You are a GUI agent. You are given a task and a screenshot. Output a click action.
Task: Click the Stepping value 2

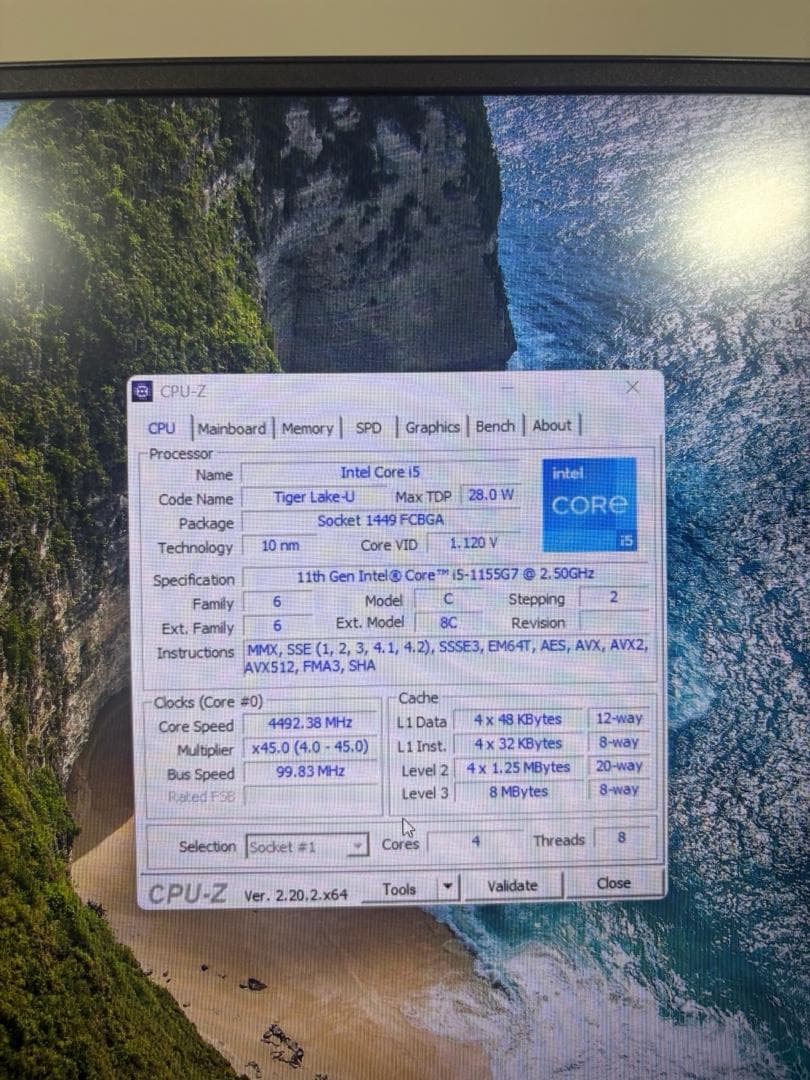click(x=614, y=597)
